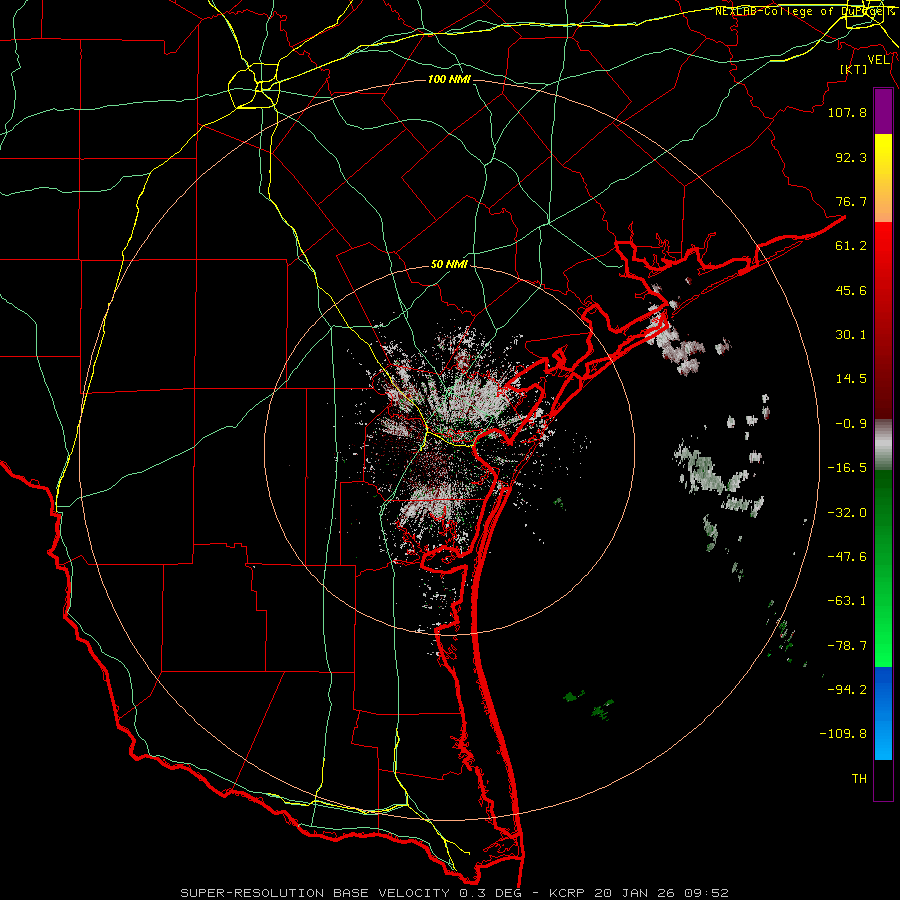
Task: Click the -16.5 legend value
Action: pos(847,468)
